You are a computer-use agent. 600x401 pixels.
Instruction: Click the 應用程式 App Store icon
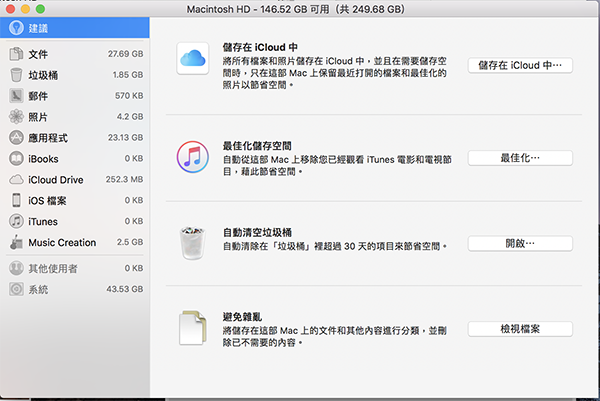click(16, 137)
